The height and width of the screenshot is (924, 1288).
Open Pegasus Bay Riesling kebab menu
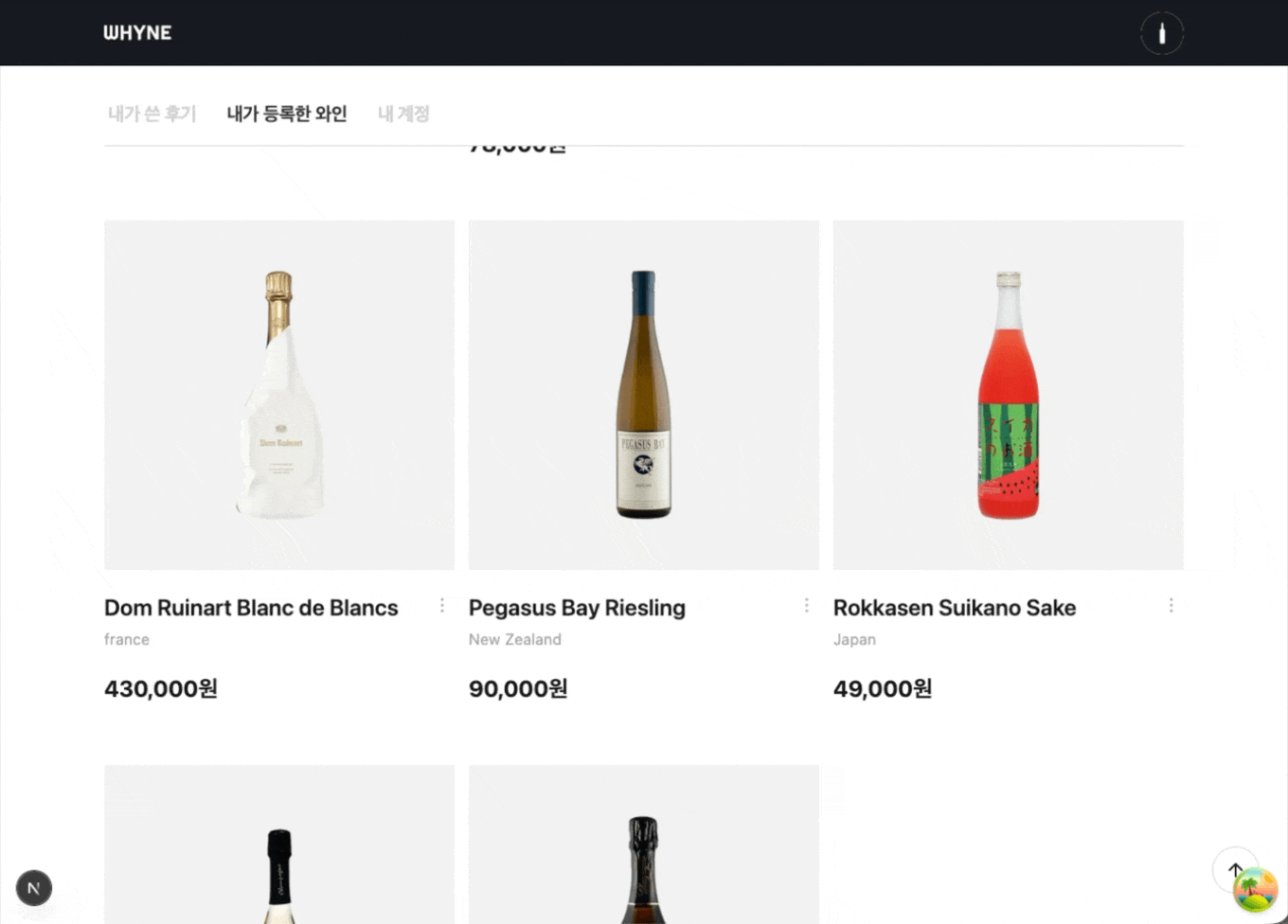coord(807,606)
